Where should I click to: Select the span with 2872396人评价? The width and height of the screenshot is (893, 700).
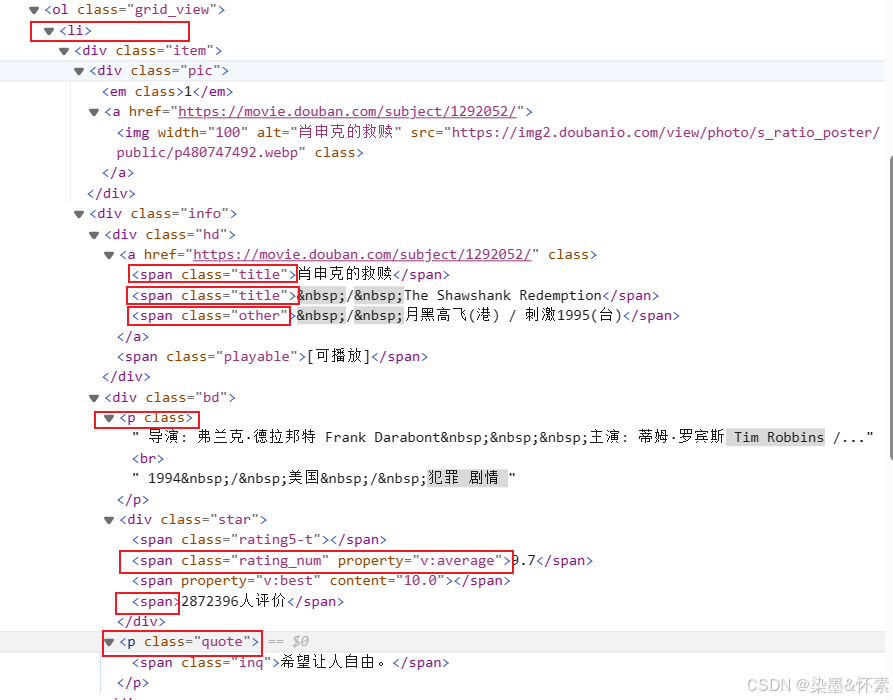(x=238, y=601)
